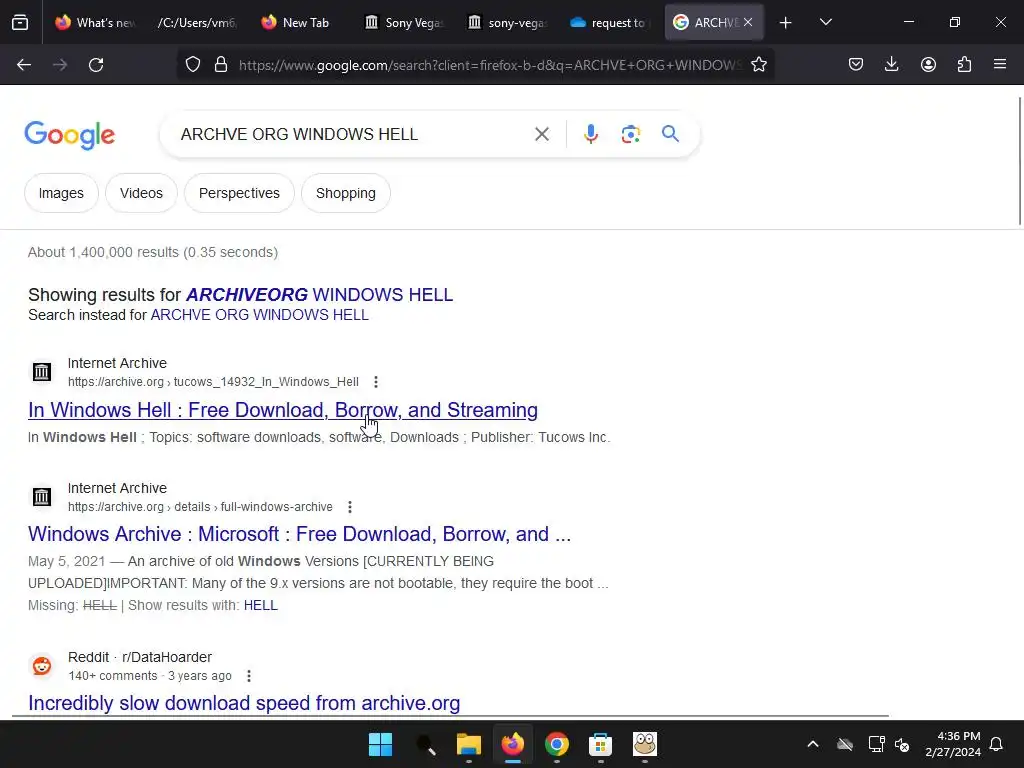Open network display tray icon
Image resolution: width=1024 pixels, height=768 pixels.
click(876, 744)
